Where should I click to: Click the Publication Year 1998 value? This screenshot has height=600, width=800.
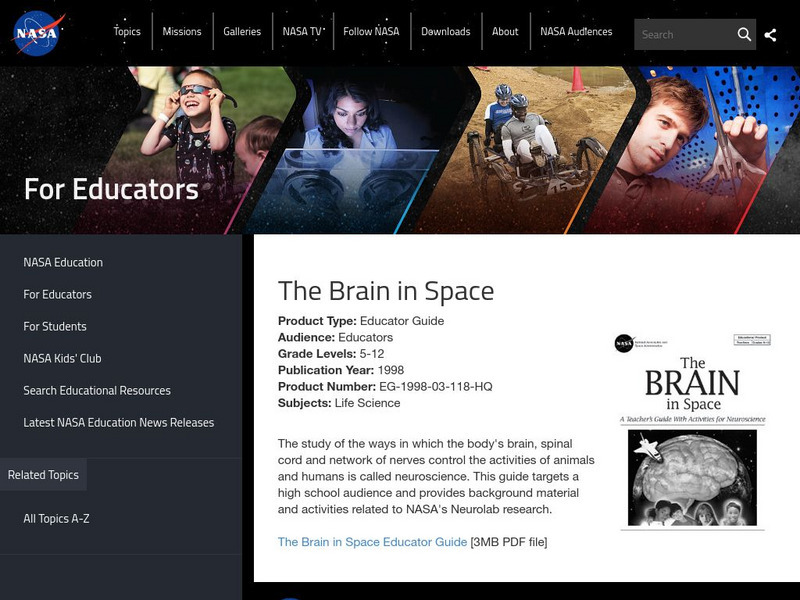click(391, 370)
